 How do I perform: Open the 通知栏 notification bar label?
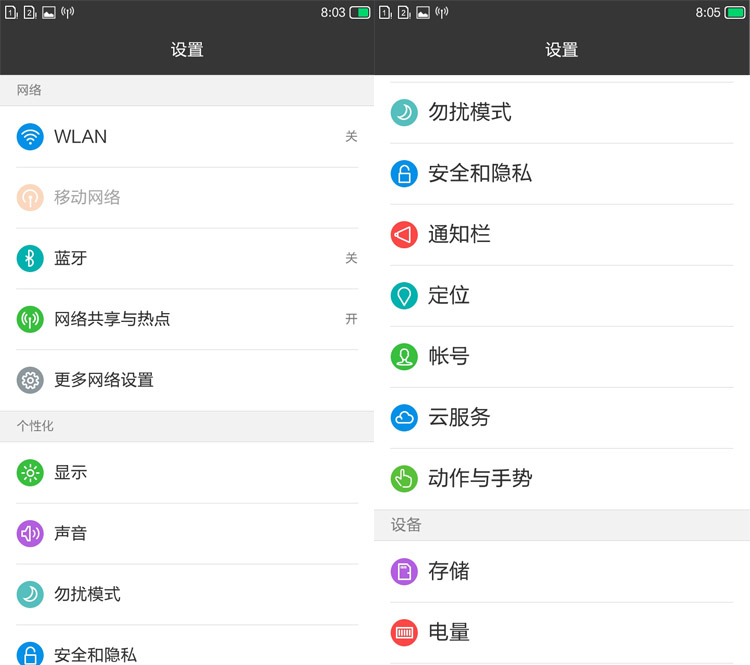click(459, 234)
